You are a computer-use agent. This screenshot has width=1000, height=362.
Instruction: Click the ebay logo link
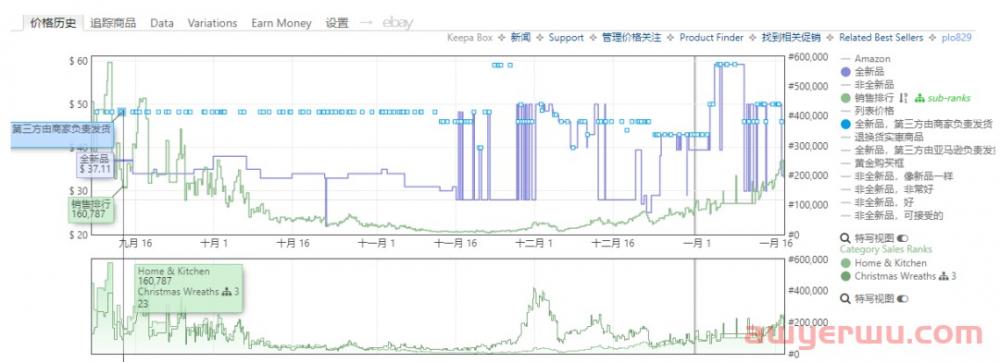[x=398, y=23]
